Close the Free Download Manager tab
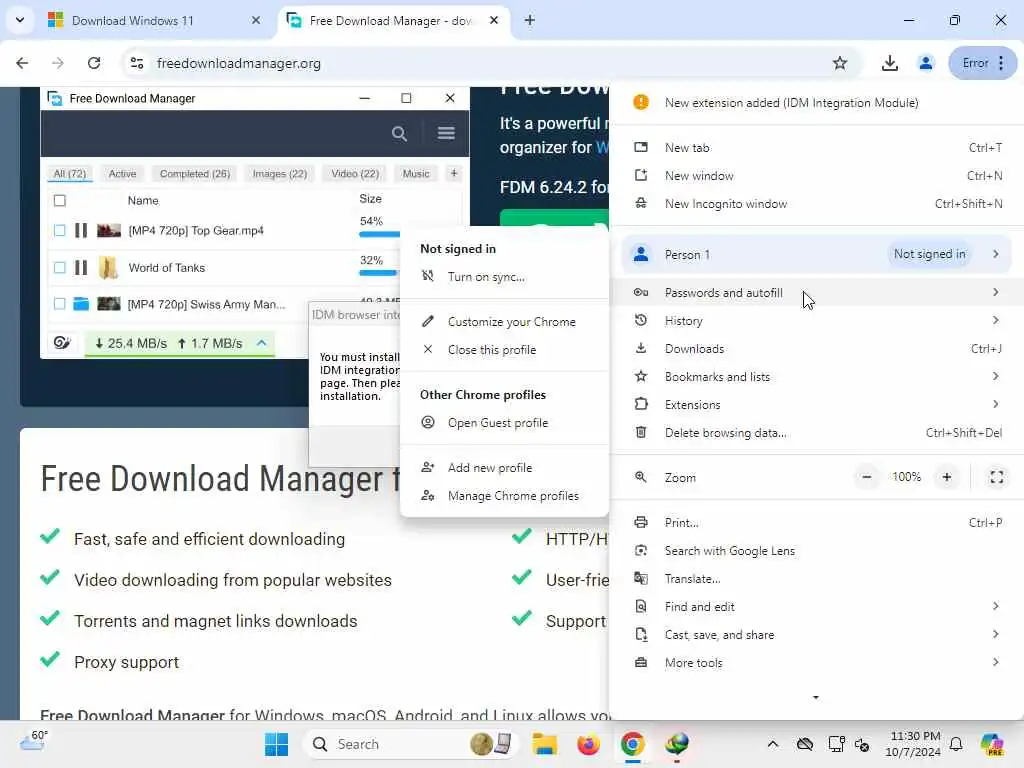 click(x=494, y=20)
